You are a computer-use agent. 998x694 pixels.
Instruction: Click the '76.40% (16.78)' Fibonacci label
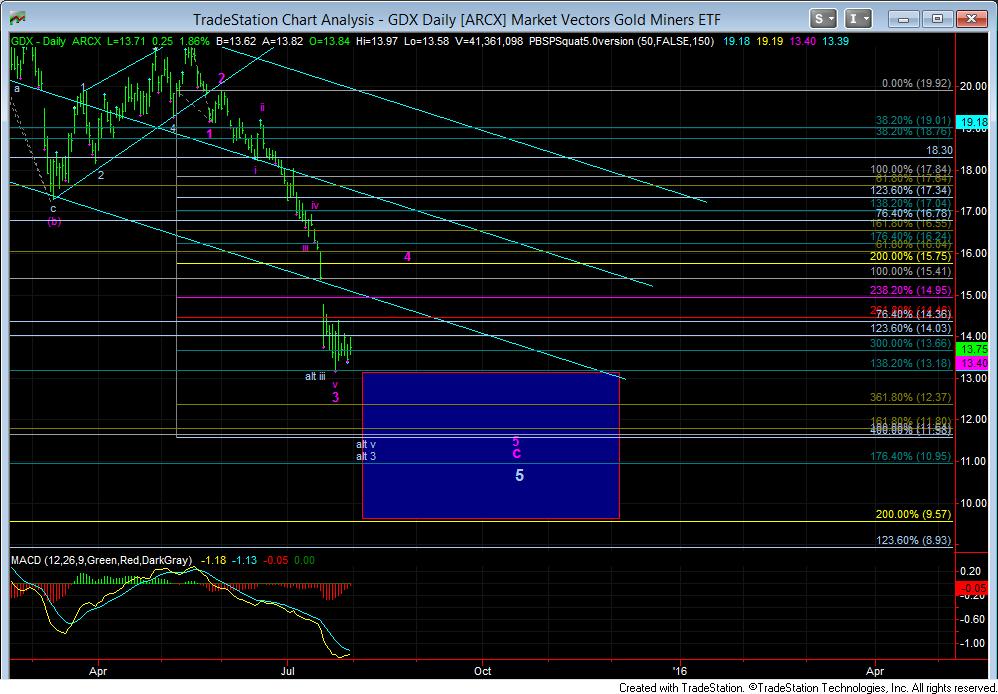tap(914, 213)
